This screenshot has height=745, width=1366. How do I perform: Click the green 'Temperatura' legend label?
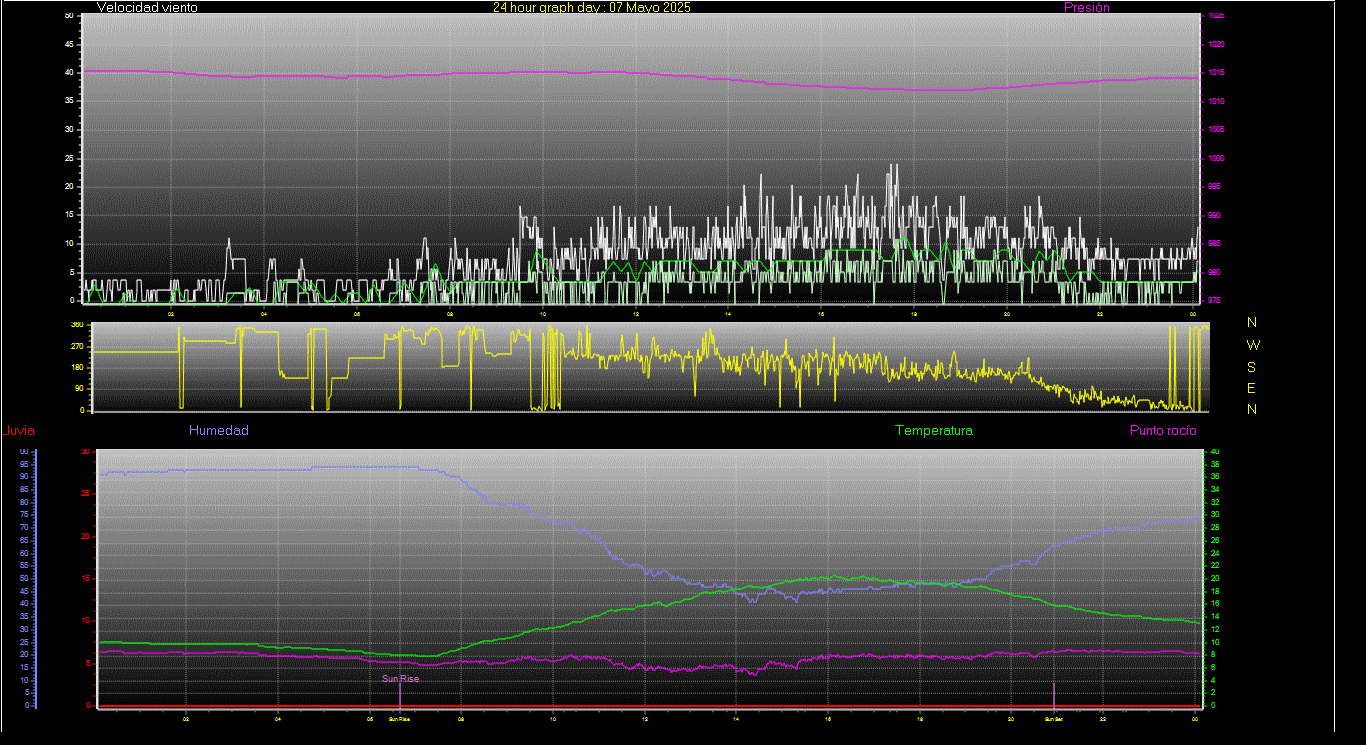click(x=933, y=430)
